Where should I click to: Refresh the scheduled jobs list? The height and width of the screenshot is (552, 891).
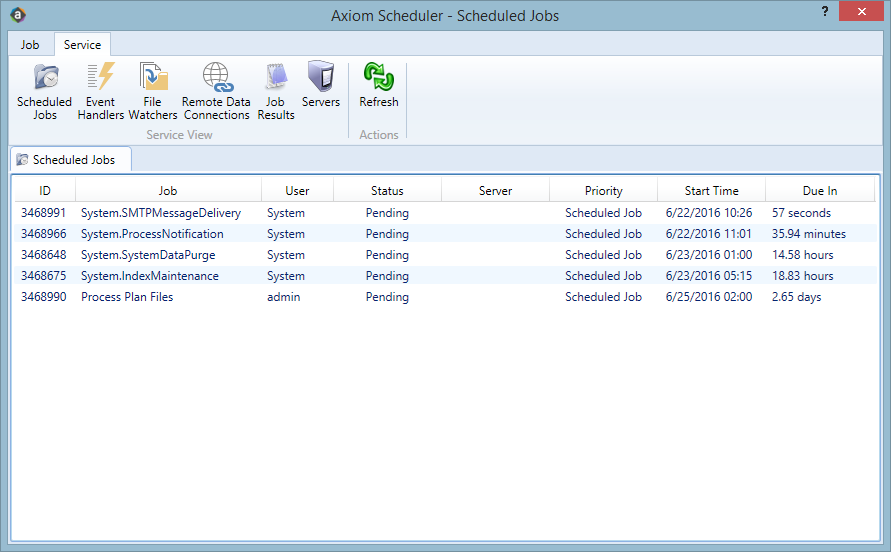tap(378, 85)
